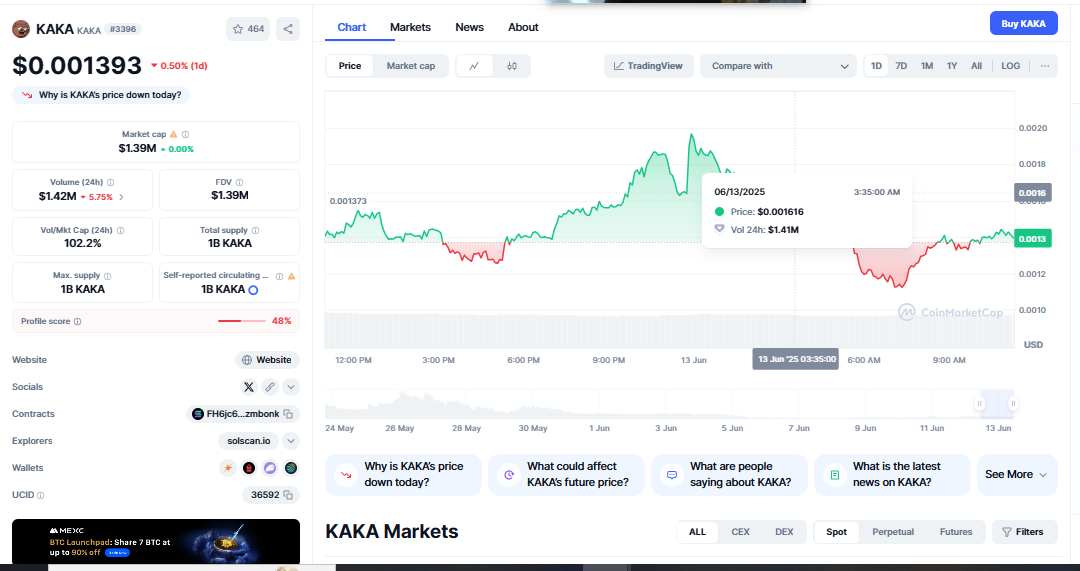1080x571 pixels.
Task: Select the Market cap chart toggle
Action: tap(411, 66)
